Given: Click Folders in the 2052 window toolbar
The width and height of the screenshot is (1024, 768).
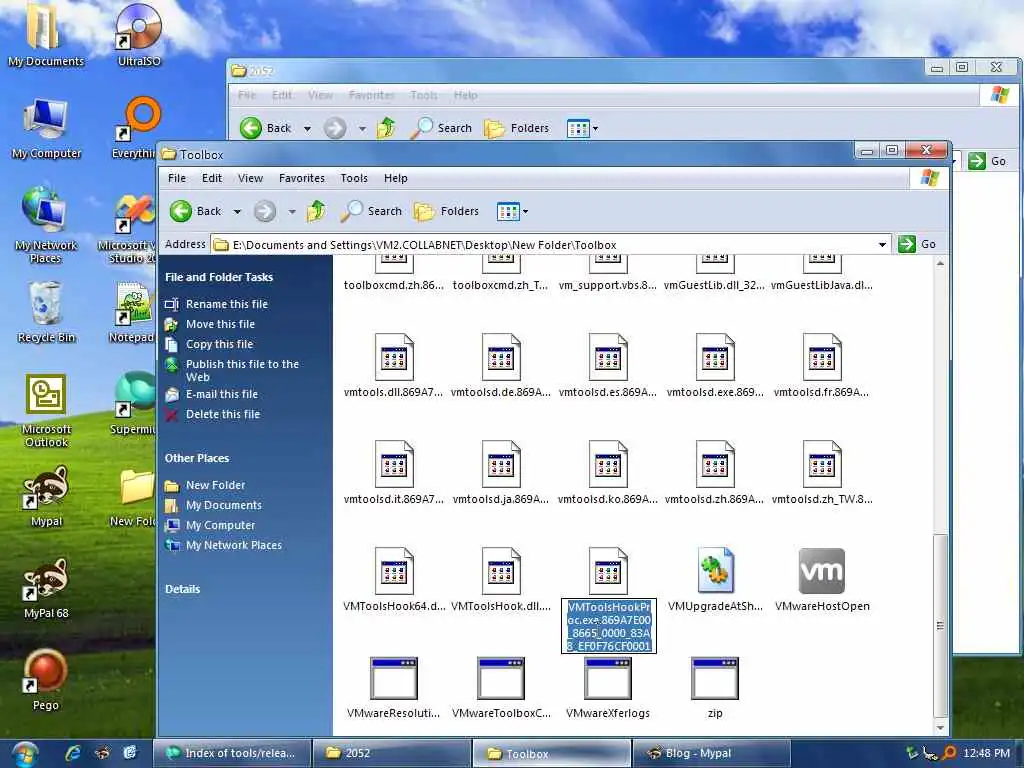Looking at the screenshot, I should [x=517, y=128].
